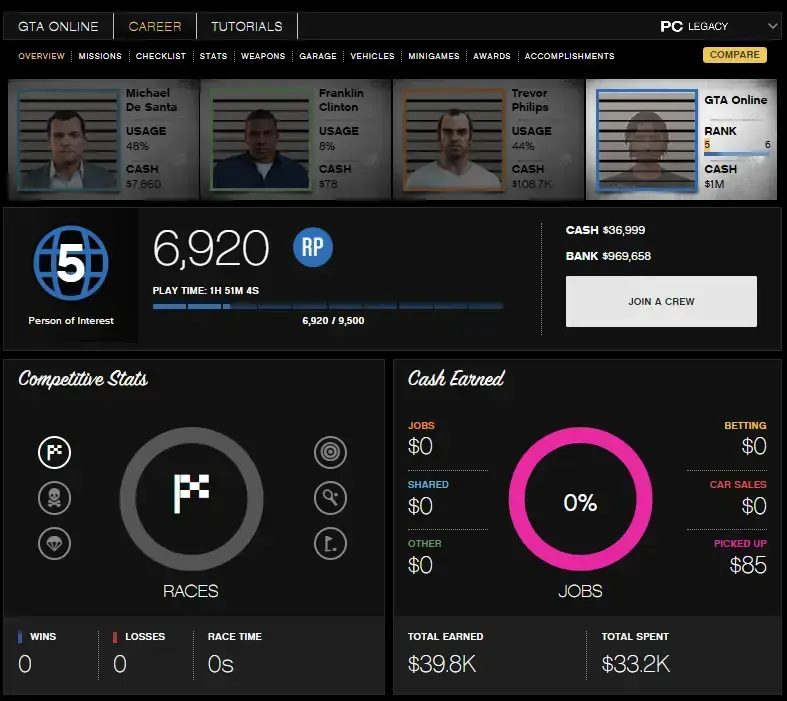This screenshot has height=701, width=787.
Task: Click the rank 5 globe icon
Action: 69,263
